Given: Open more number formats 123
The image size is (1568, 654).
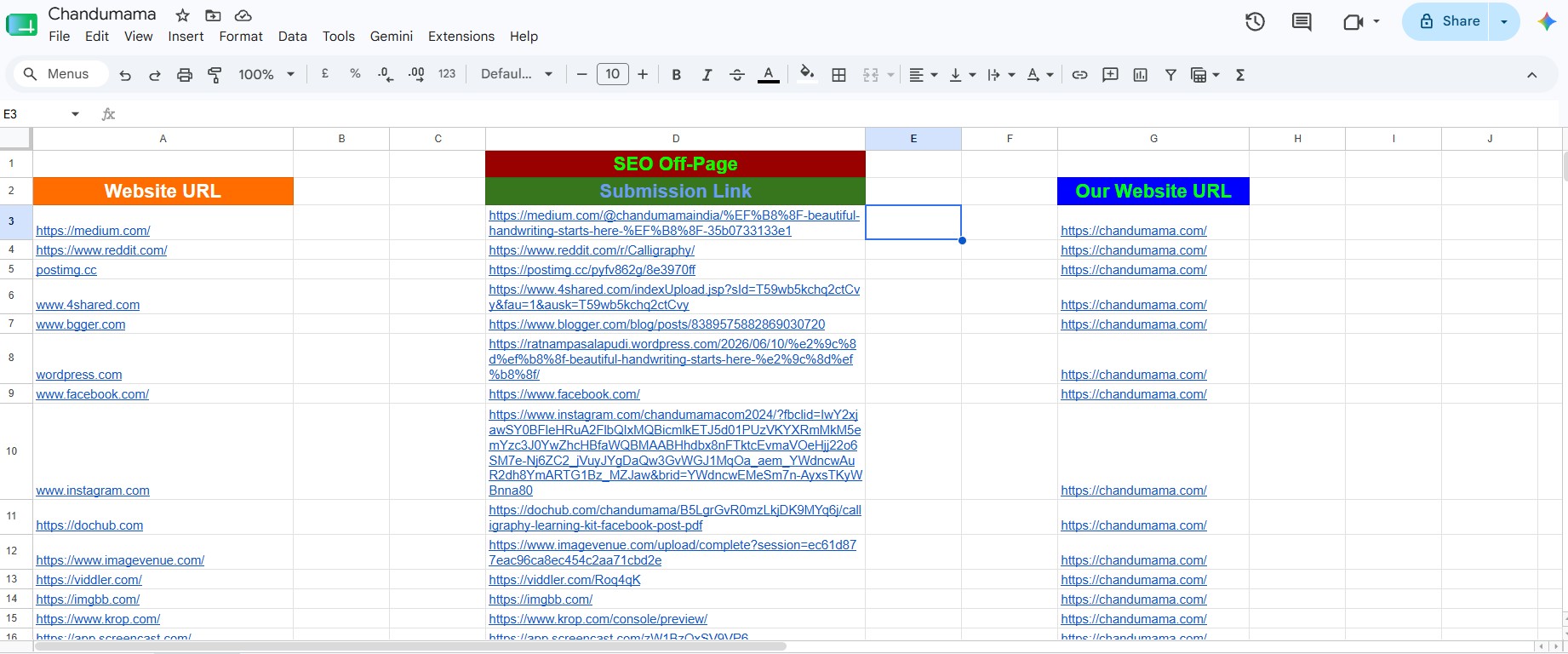Looking at the screenshot, I should 447,74.
